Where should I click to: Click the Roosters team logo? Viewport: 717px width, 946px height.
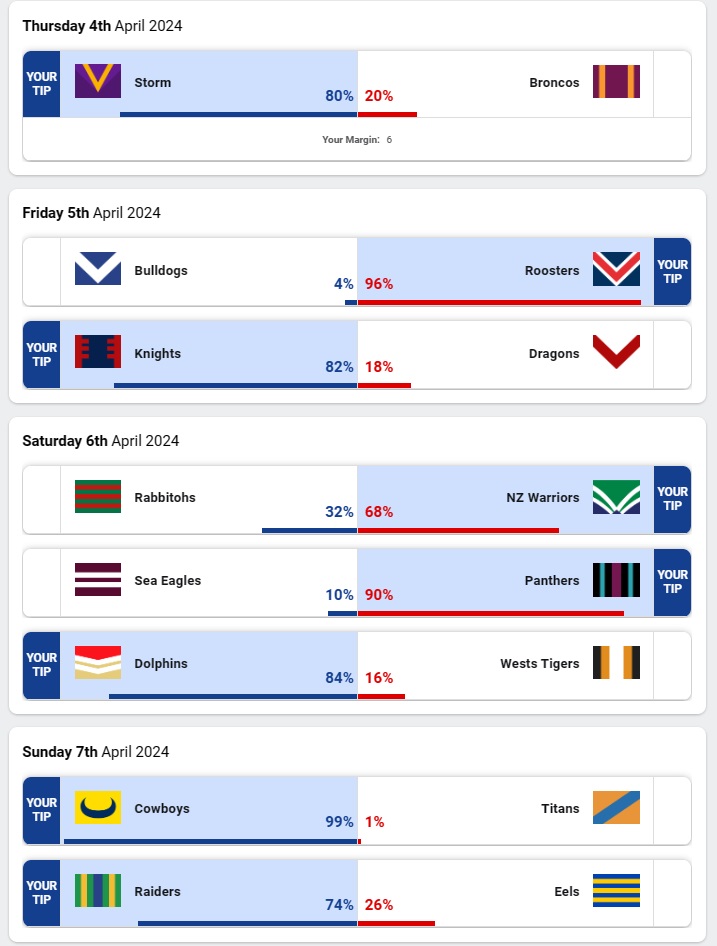point(616,269)
